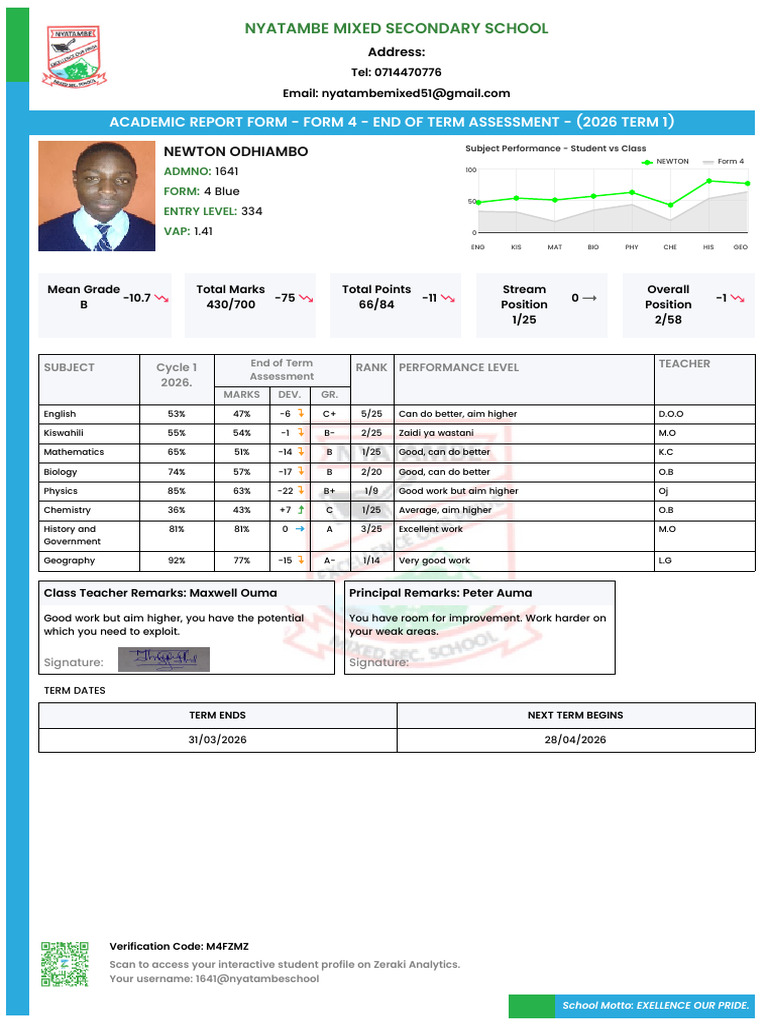The height and width of the screenshot is (1024, 768).
Task: Click the History and Government subject label
Action: coord(72,535)
